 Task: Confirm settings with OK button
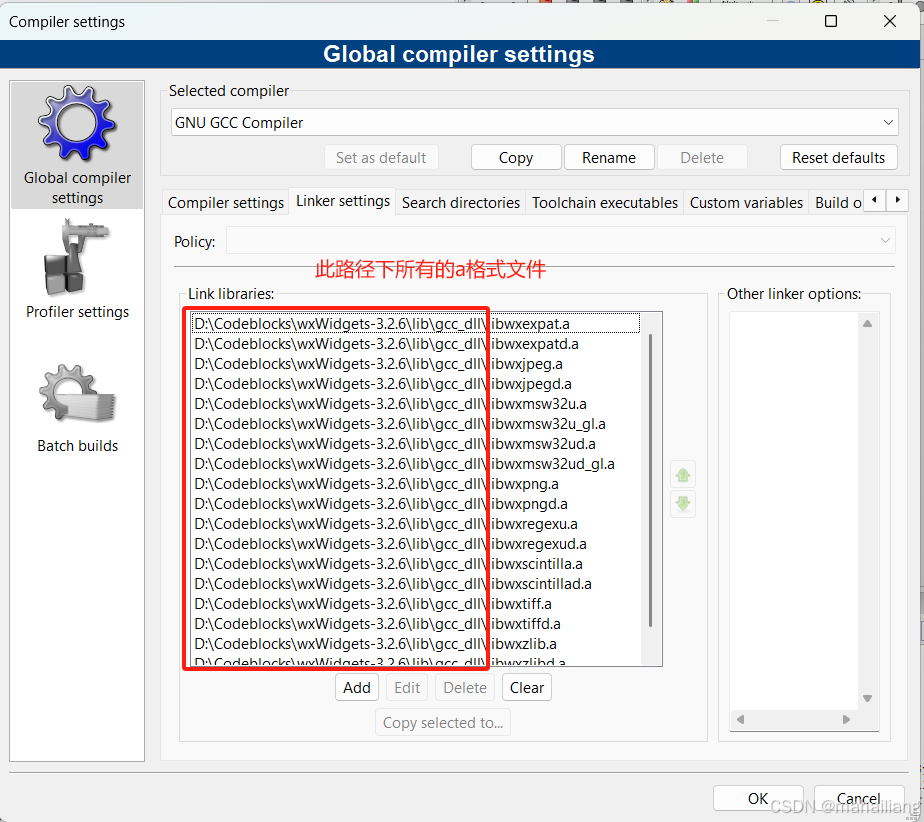[x=758, y=798]
